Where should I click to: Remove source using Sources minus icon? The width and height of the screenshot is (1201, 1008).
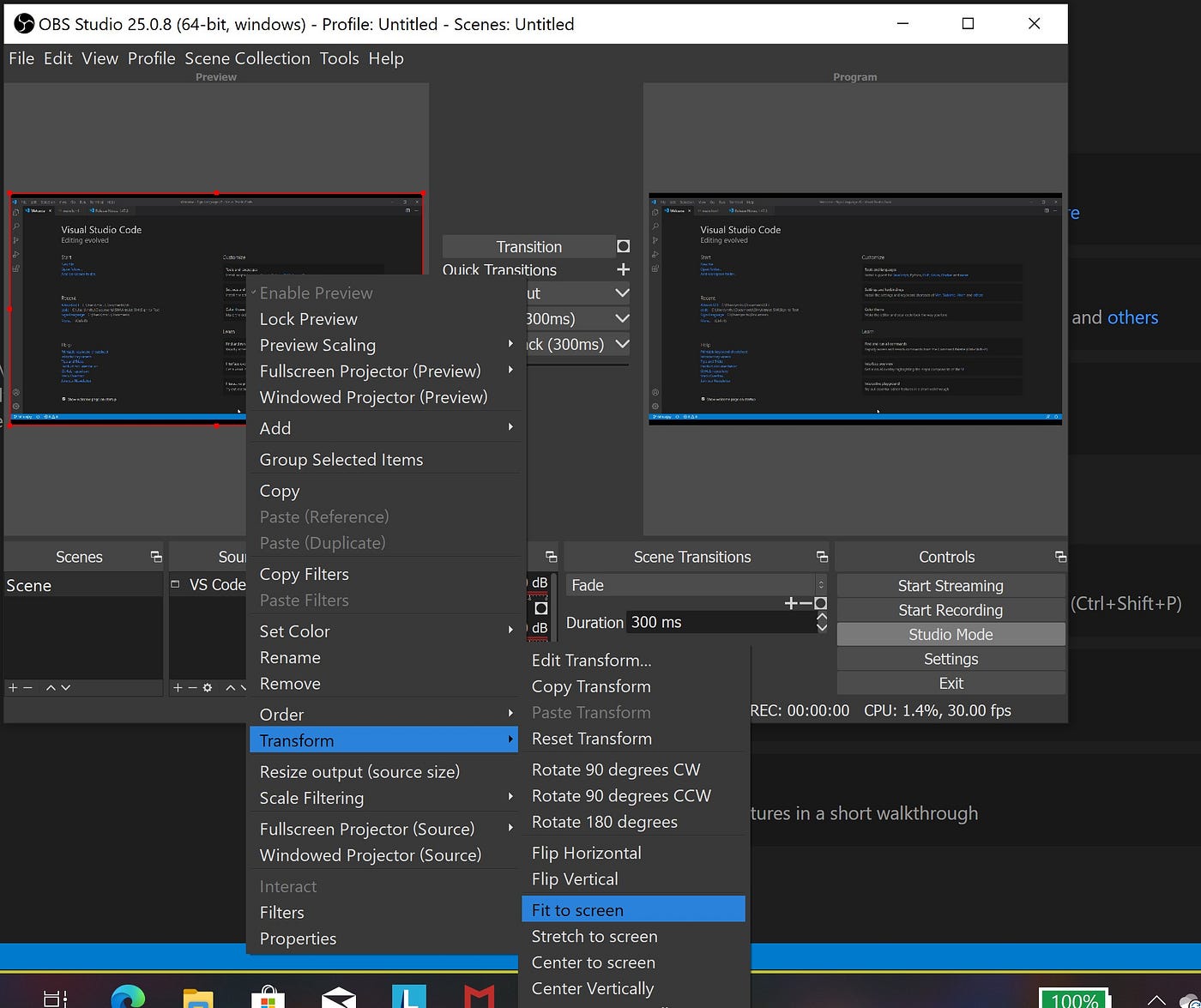[x=192, y=688]
